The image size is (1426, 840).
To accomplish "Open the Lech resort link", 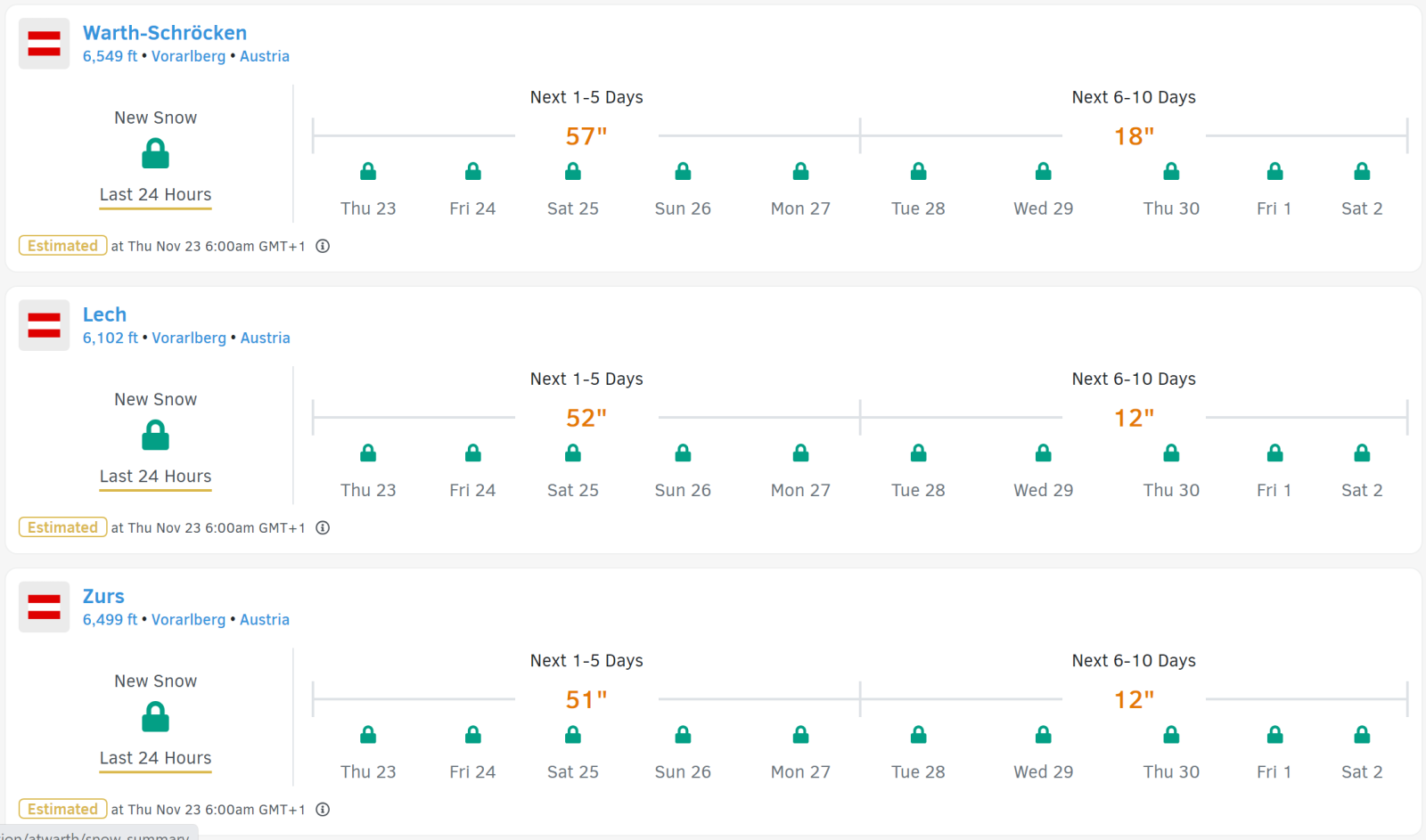I will click(104, 314).
